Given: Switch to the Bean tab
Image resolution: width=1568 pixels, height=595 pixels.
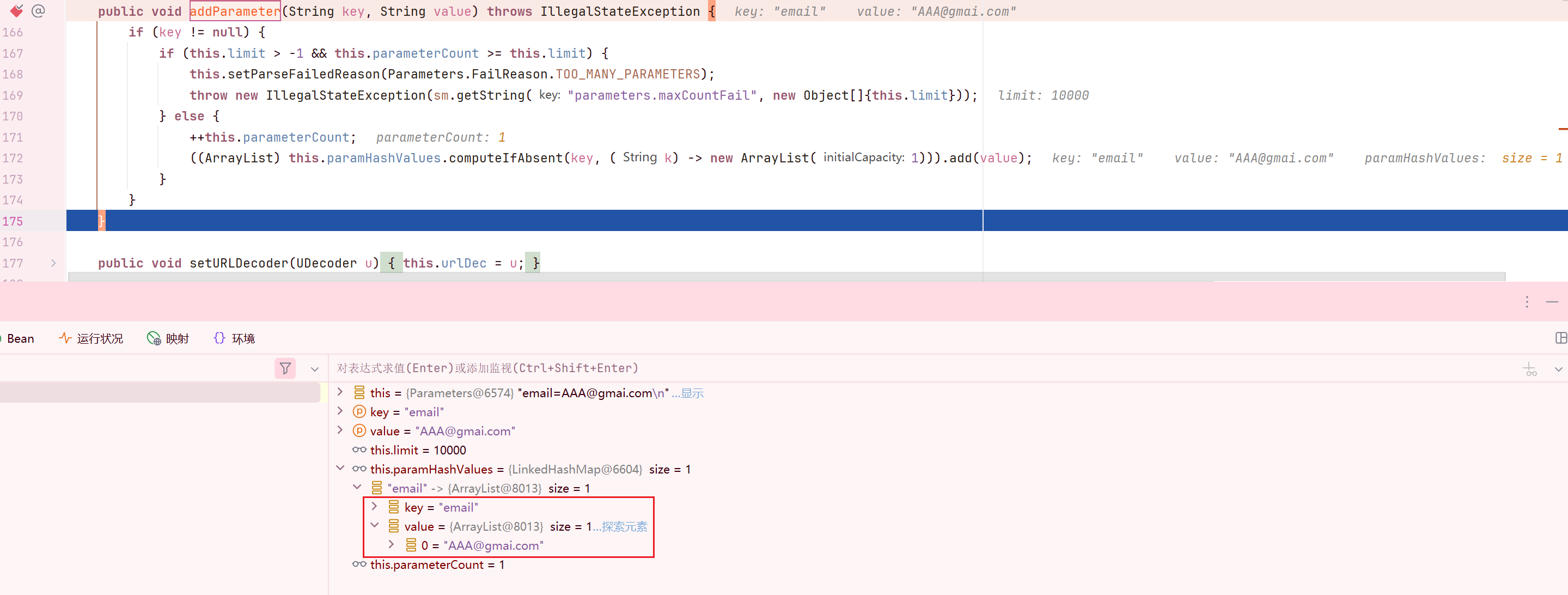Looking at the screenshot, I should click(20, 338).
